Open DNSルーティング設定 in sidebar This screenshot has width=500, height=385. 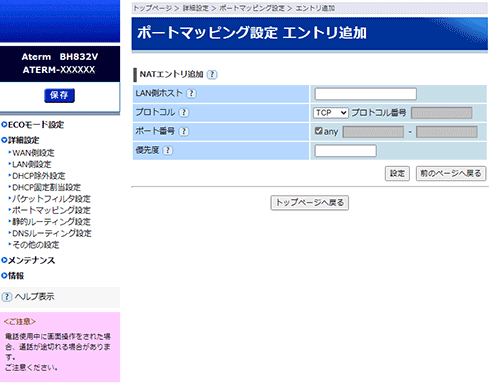(52, 233)
